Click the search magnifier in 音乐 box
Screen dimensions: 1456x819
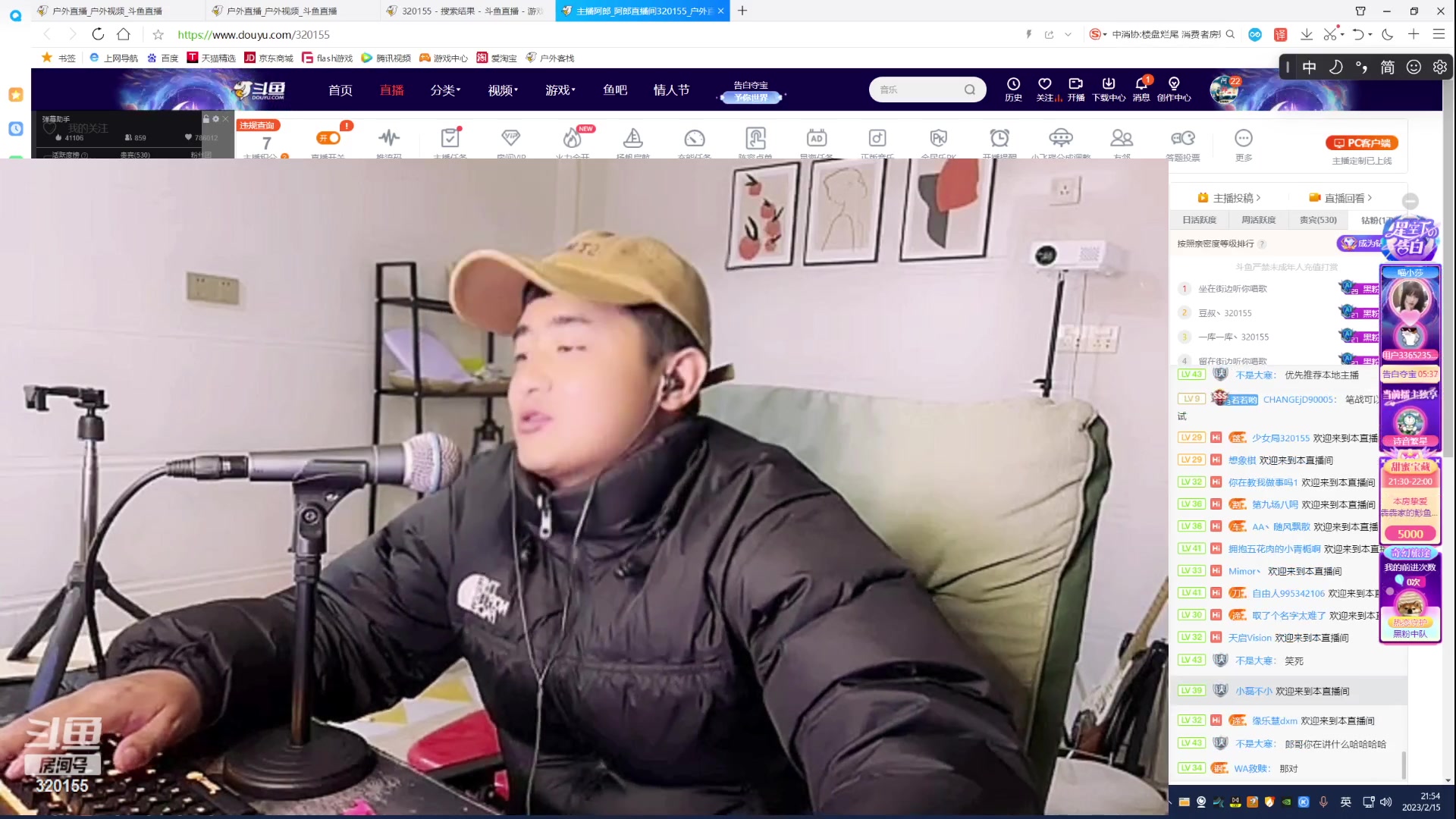pos(970,89)
